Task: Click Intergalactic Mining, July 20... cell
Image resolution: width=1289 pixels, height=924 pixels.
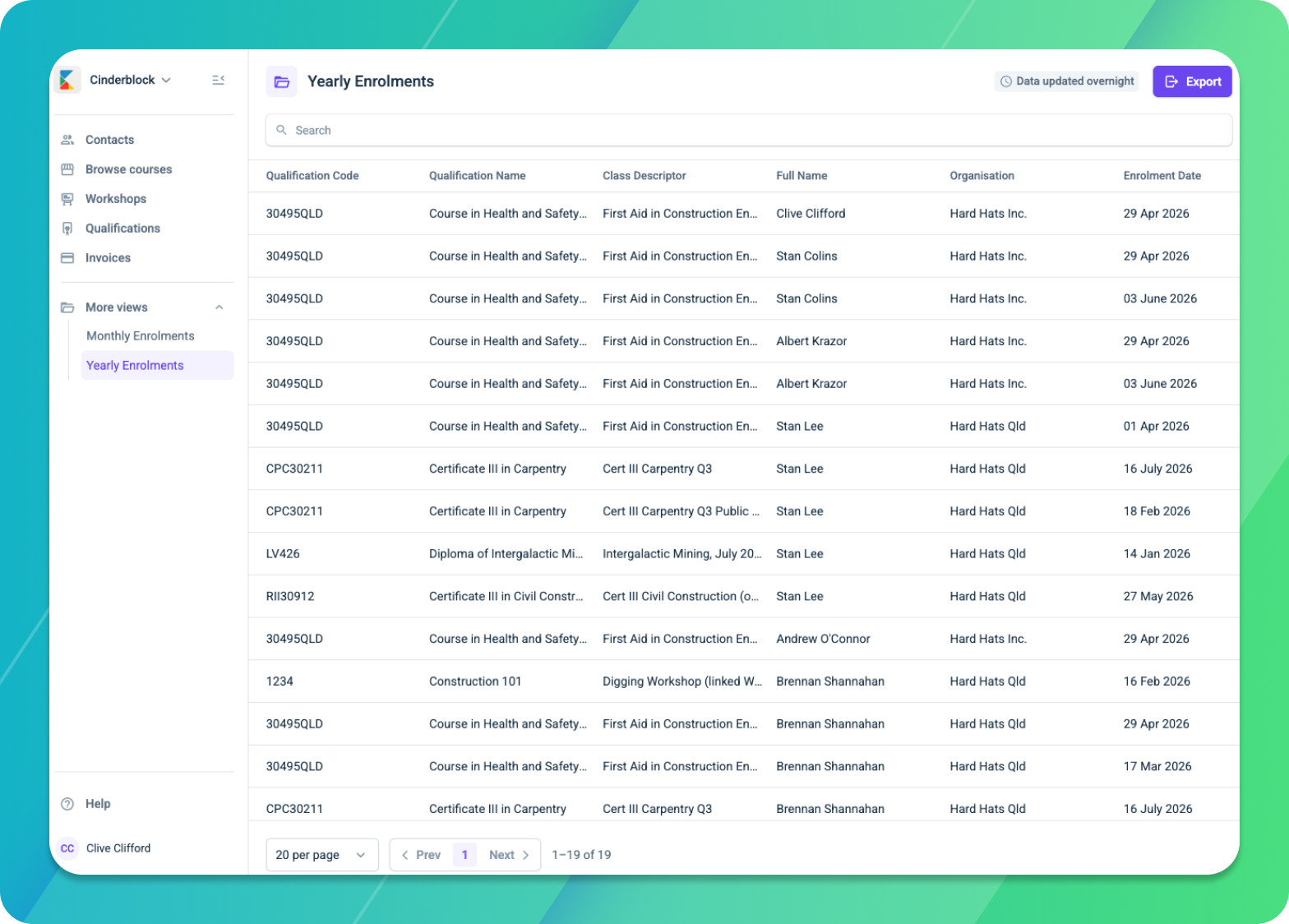Action: (x=682, y=554)
